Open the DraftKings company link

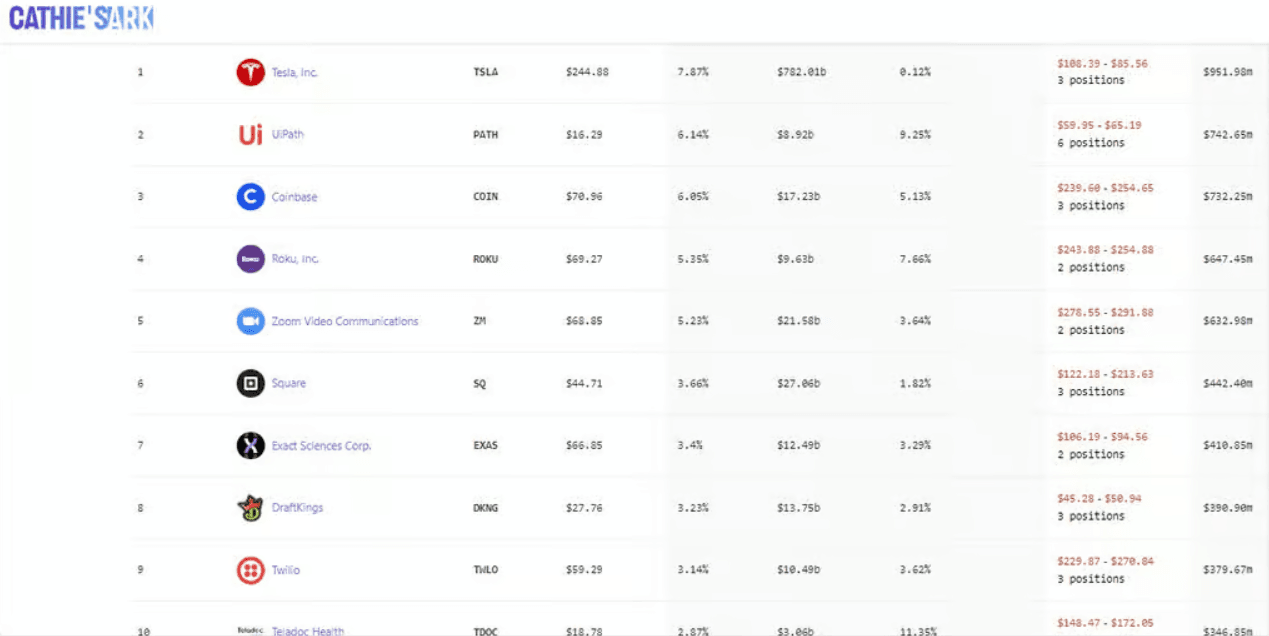point(297,508)
